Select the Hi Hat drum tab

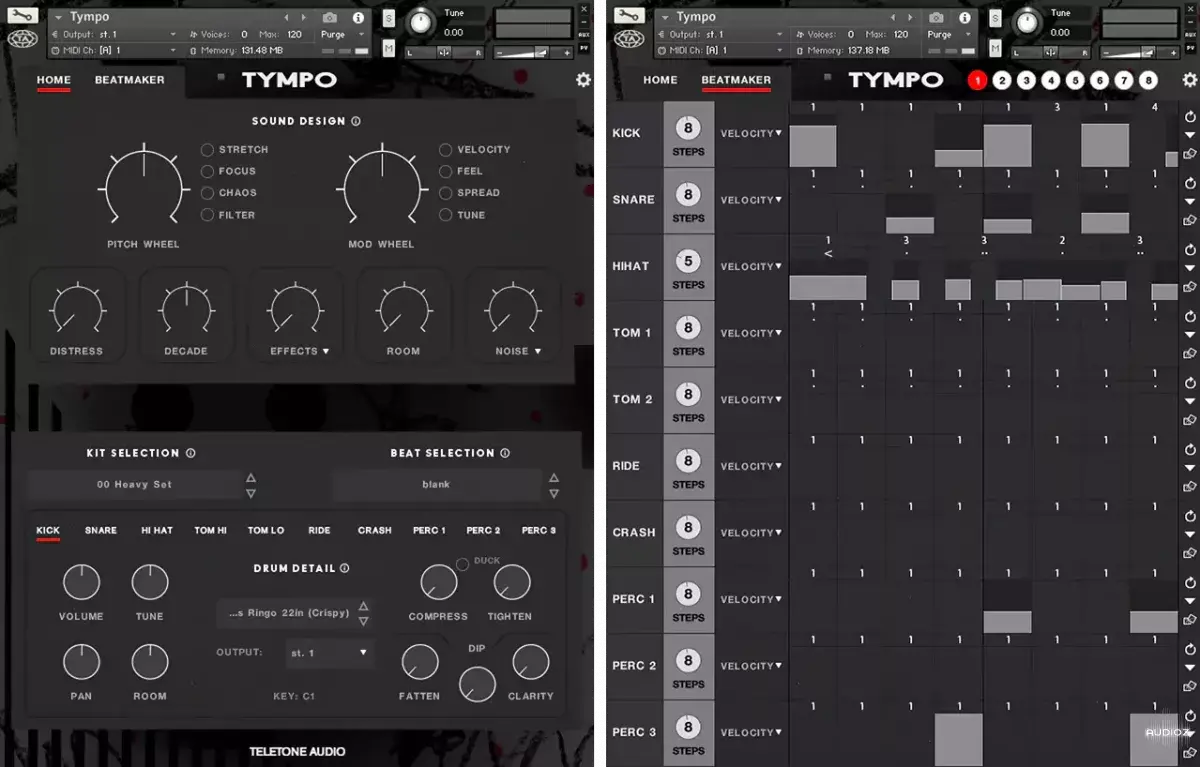tap(157, 531)
